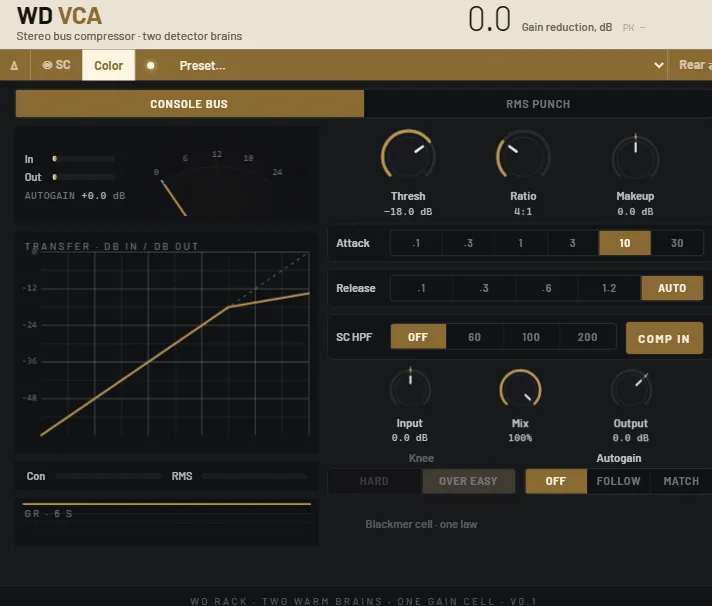Set Attack to 1
Image resolution: width=712 pixels, height=606 pixels.
coord(520,243)
